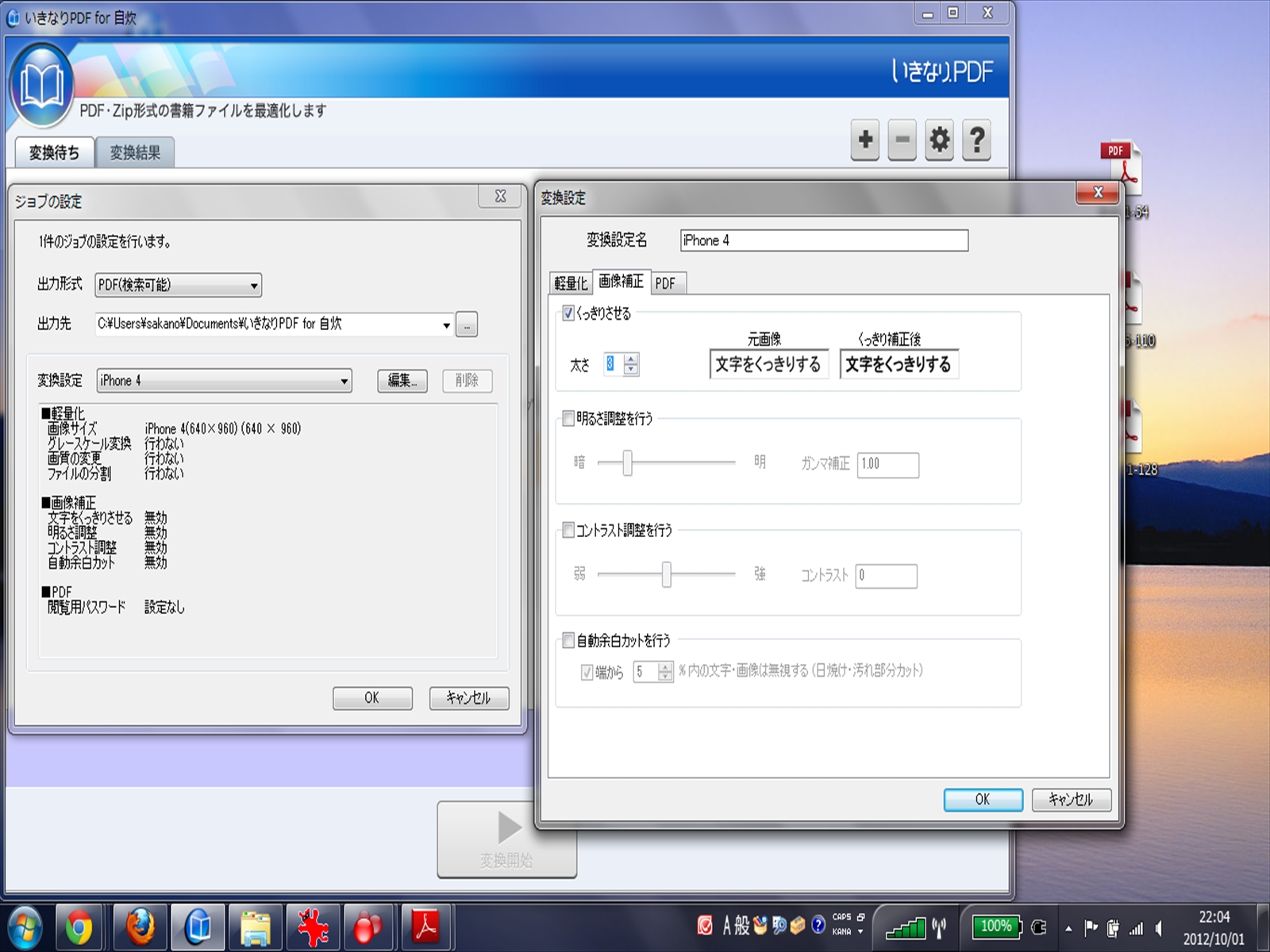The height and width of the screenshot is (952, 1270).
Task: Open Windows Explorer folder taskbar icon
Action: [256, 927]
